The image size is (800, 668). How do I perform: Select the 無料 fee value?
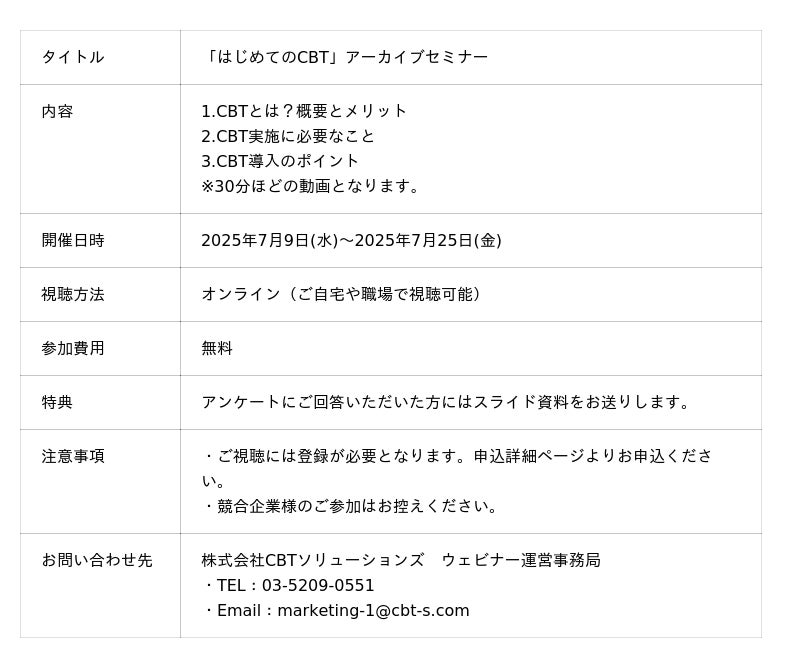(217, 348)
